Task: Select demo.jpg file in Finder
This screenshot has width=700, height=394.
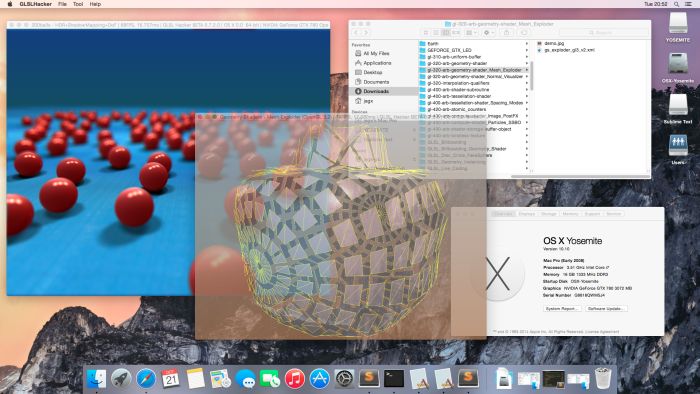Action: tap(550, 43)
